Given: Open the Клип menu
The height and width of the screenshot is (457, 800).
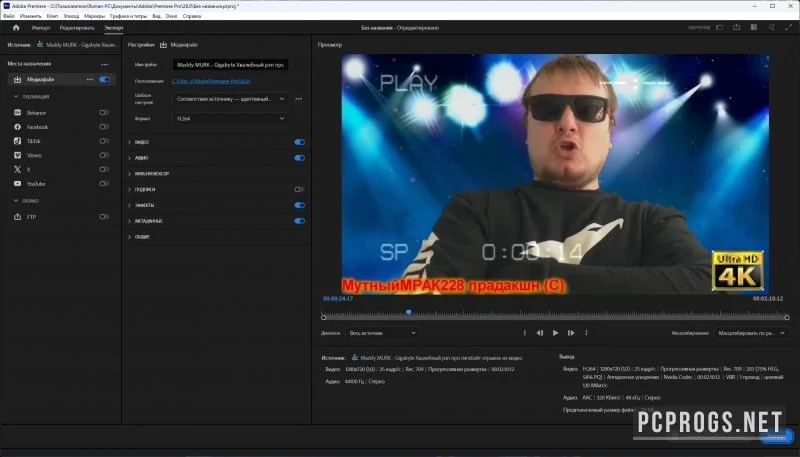Looking at the screenshot, I should click(x=53, y=16).
